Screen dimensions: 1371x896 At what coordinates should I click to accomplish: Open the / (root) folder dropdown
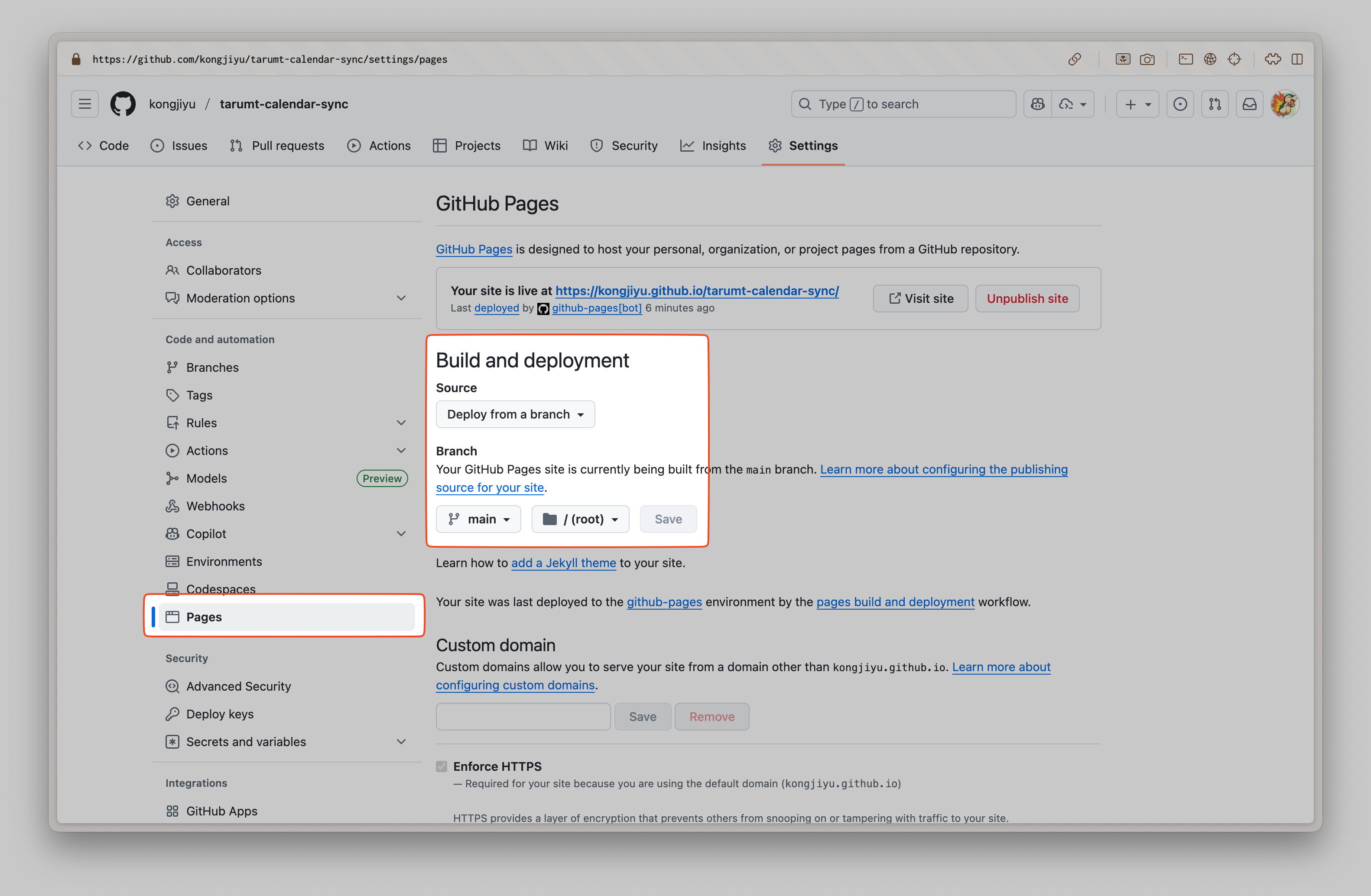coord(580,519)
